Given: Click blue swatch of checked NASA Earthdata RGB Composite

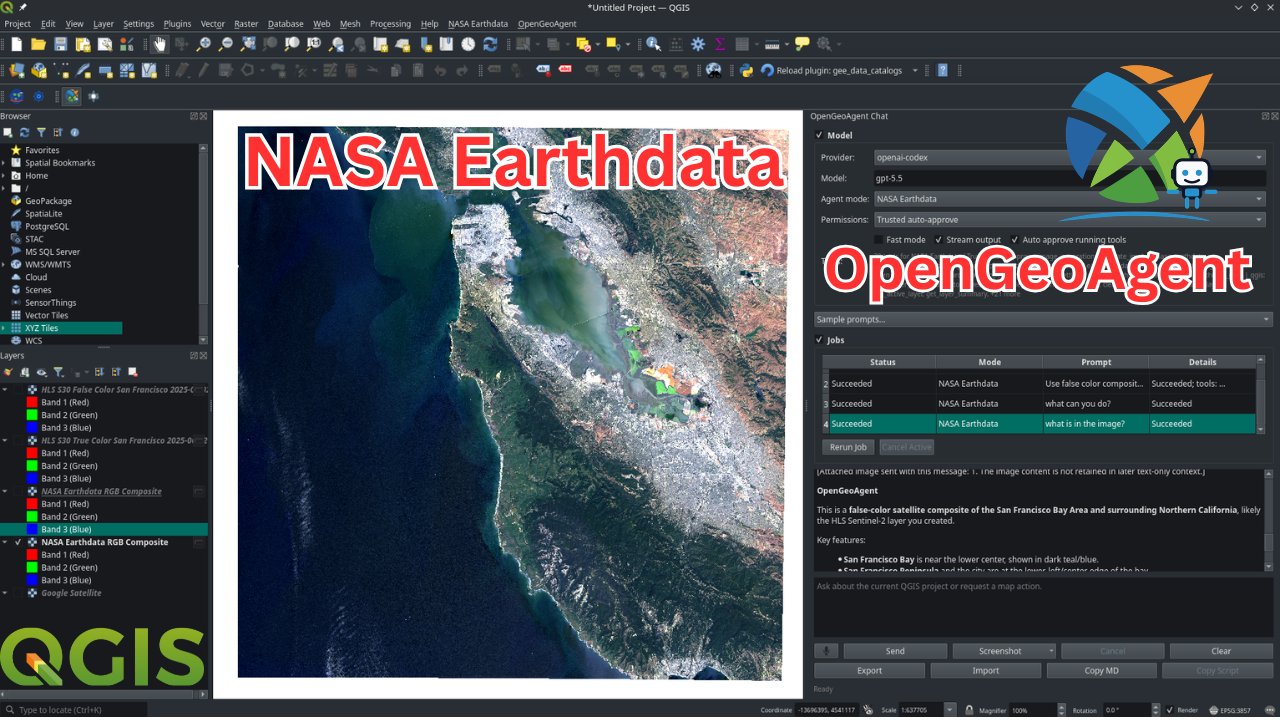Looking at the screenshot, I should click(x=33, y=580).
